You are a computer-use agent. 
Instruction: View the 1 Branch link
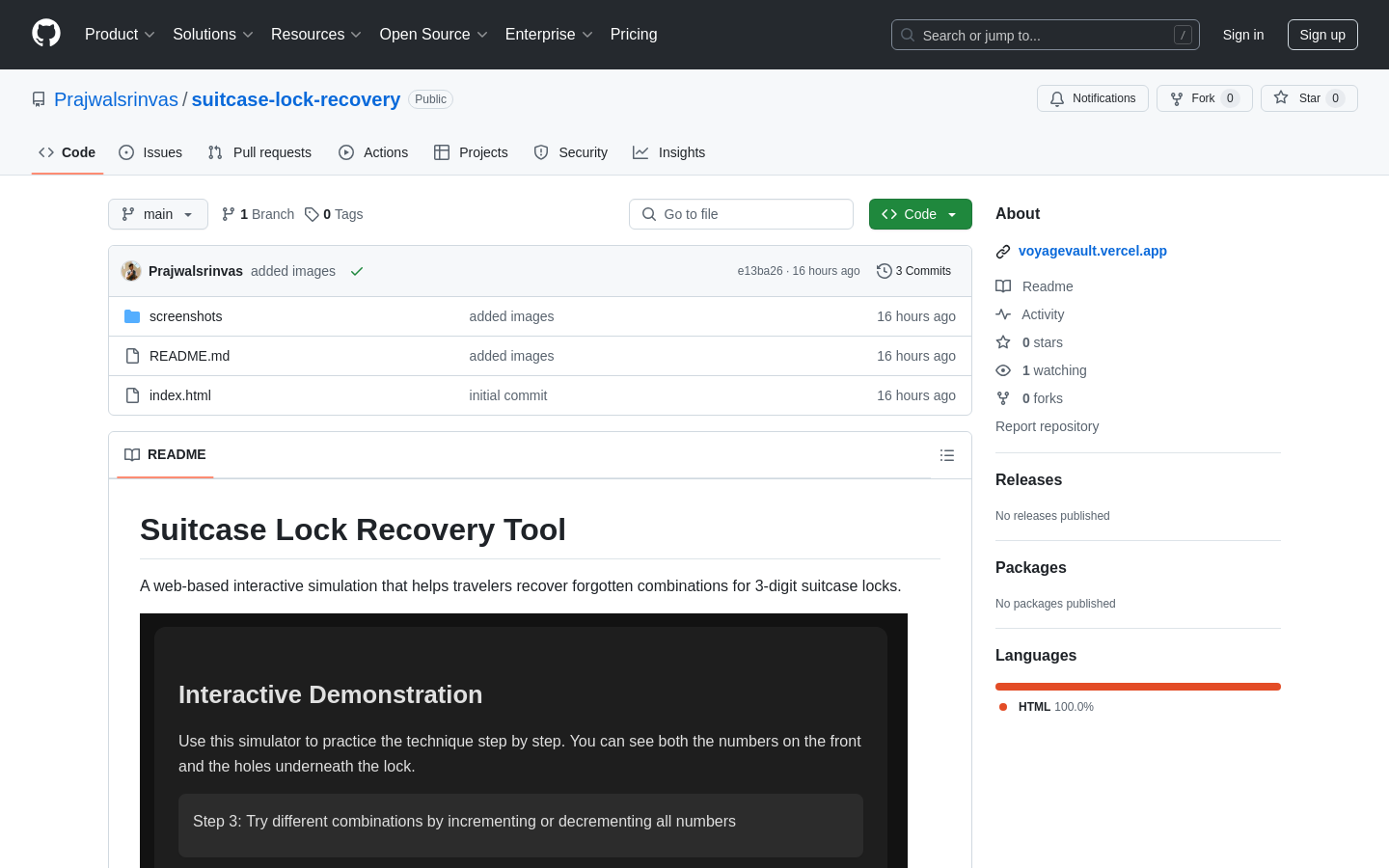pos(258,214)
